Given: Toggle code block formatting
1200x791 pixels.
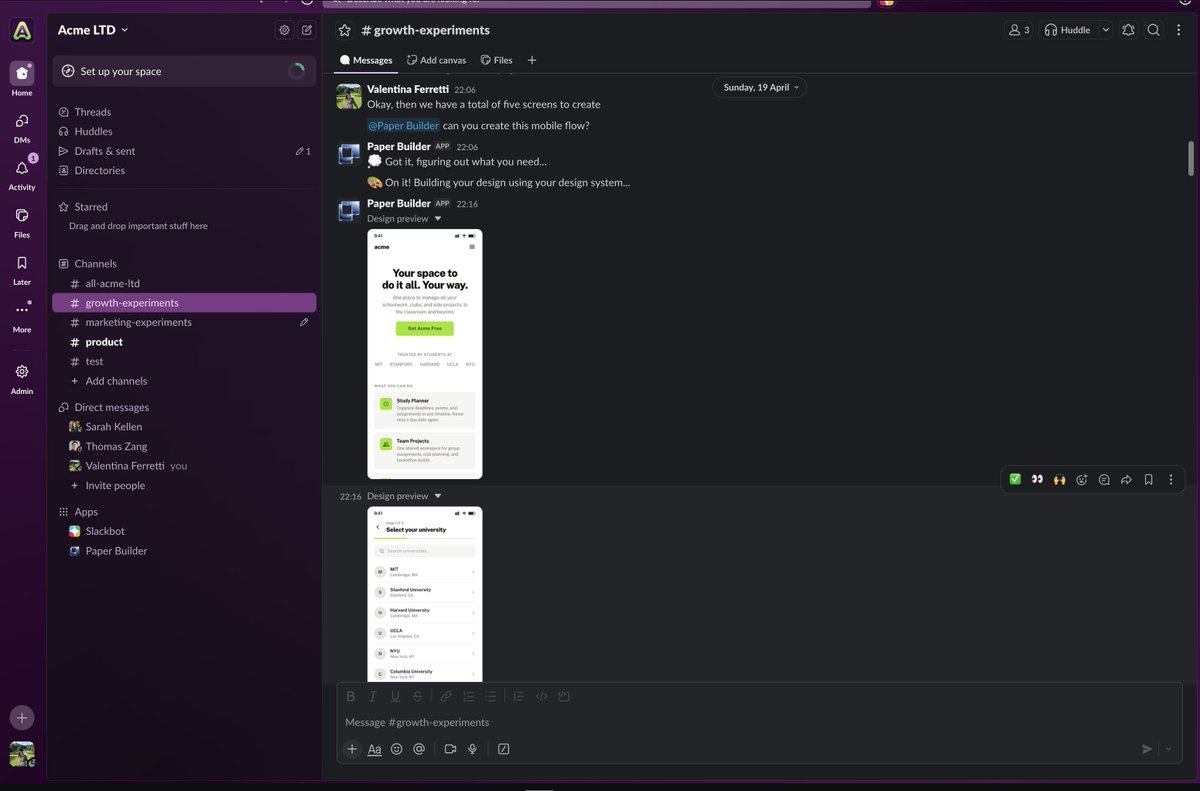Looking at the screenshot, I should [x=563, y=696].
